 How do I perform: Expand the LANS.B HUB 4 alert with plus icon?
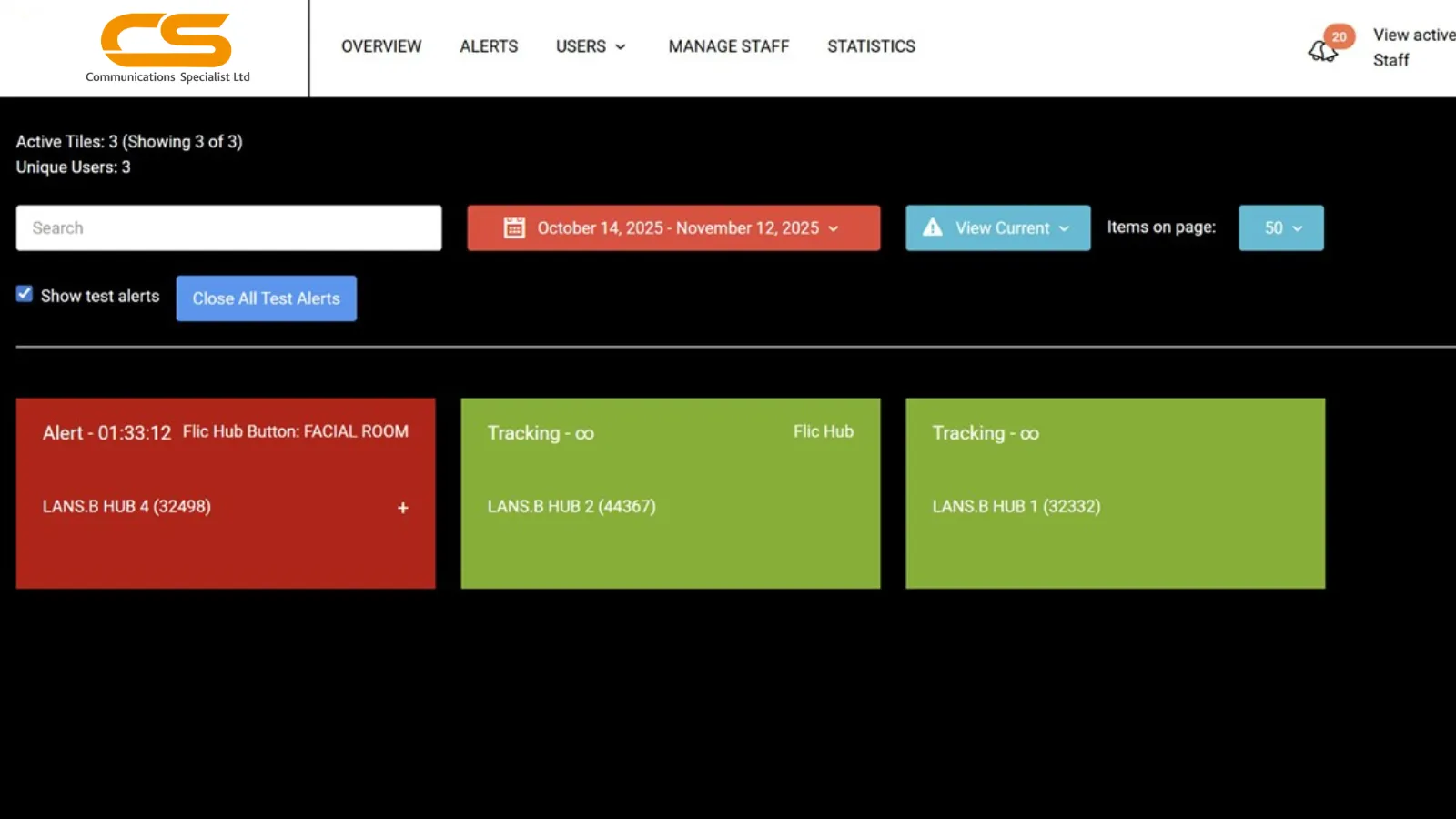[403, 508]
